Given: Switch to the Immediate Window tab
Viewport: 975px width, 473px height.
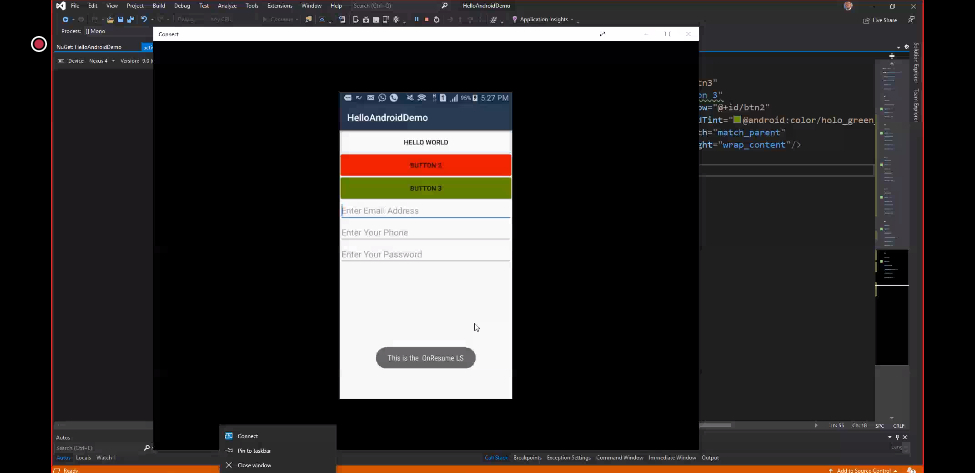Looking at the screenshot, I should [672, 458].
